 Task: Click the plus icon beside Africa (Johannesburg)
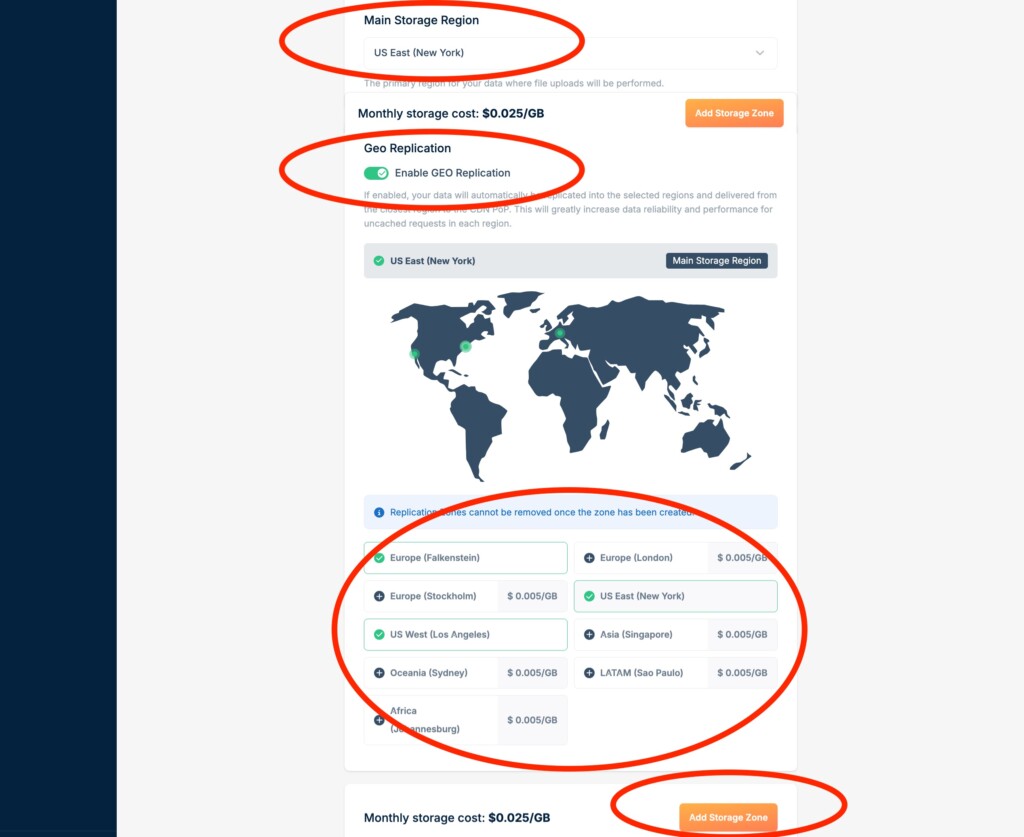click(379, 720)
